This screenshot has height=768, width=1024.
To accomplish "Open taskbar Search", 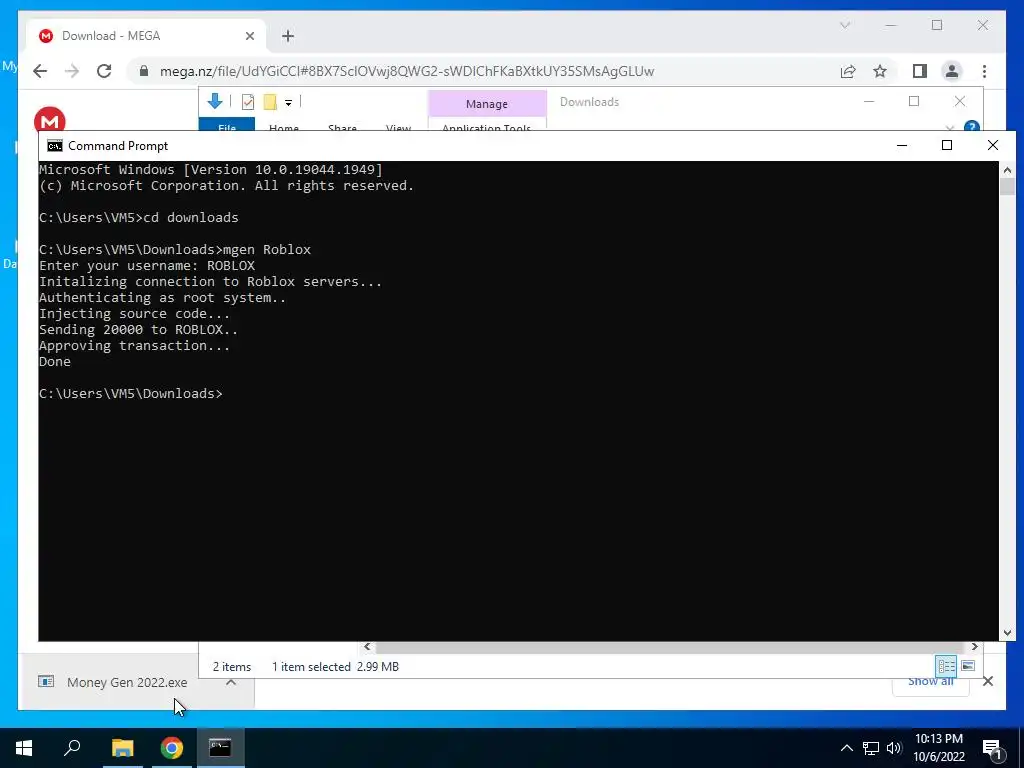I will click(72, 748).
